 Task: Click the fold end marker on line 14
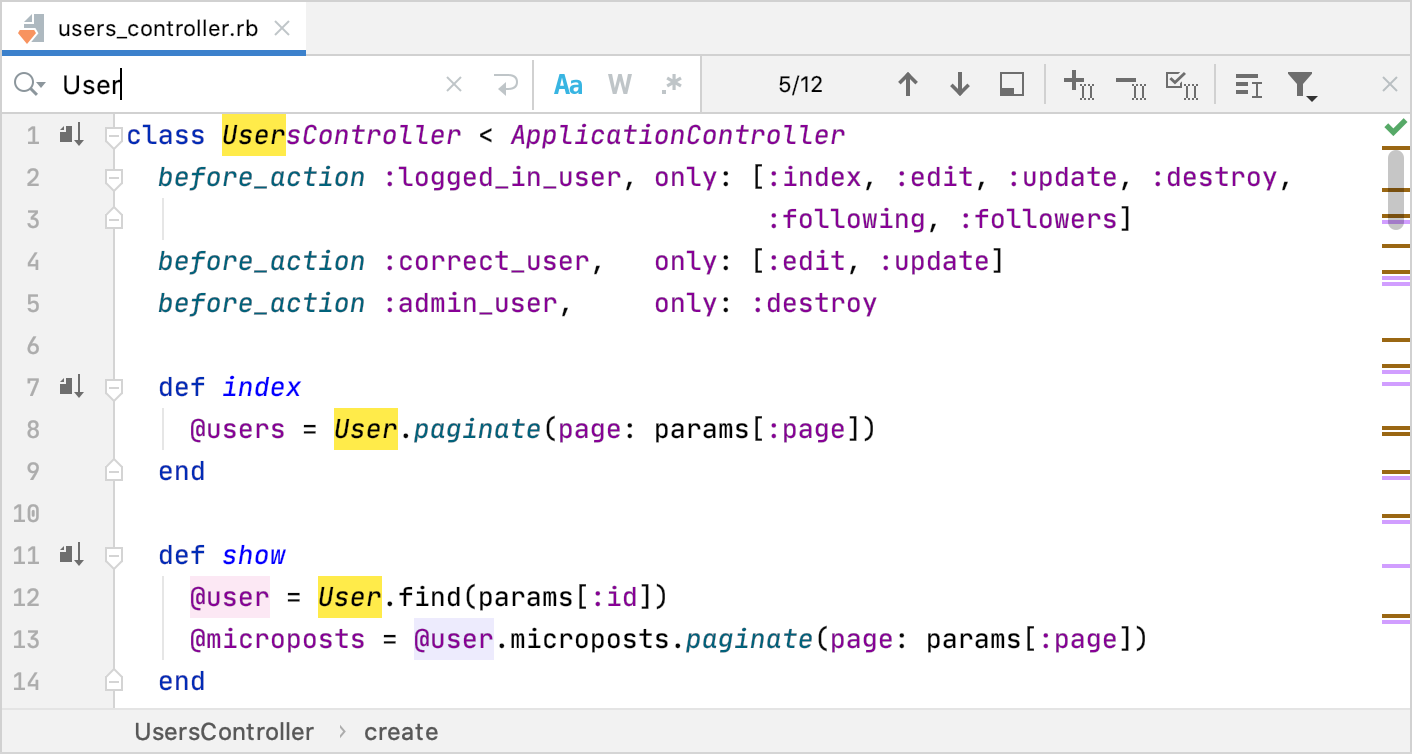coord(113,681)
